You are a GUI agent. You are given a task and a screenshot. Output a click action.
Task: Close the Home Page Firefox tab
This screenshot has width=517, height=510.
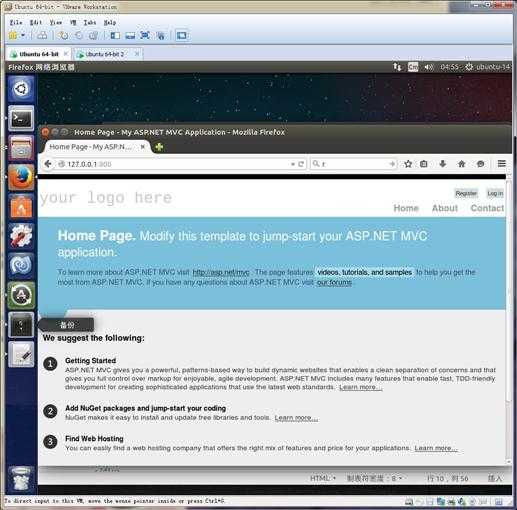[x=143, y=147]
